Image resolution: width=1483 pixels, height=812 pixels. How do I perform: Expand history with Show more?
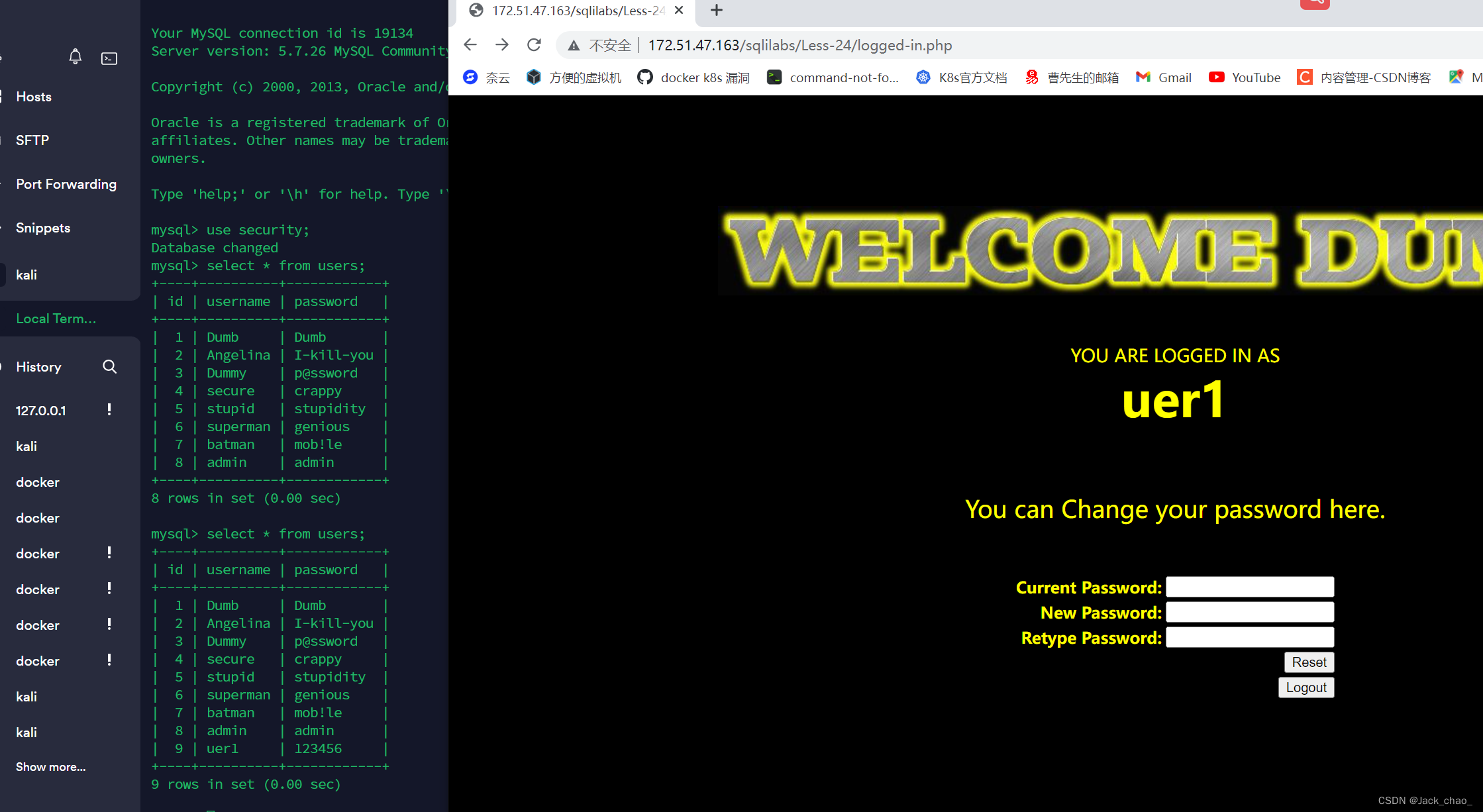click(51, 767)
